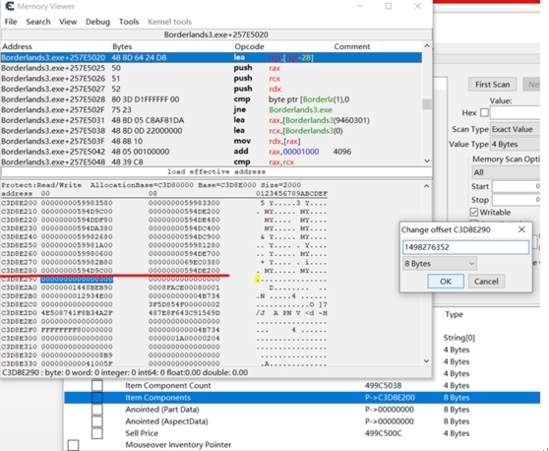This screenshot has width=549, height=451.
Task: Click the First Scan button
Action: 492,84
